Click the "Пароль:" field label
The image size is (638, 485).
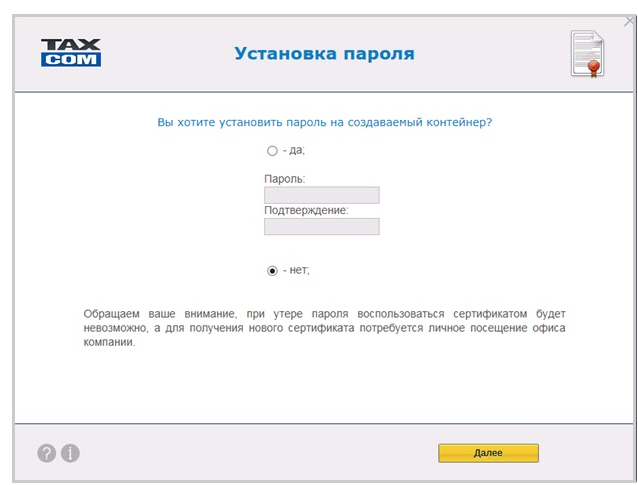[285, 179]
